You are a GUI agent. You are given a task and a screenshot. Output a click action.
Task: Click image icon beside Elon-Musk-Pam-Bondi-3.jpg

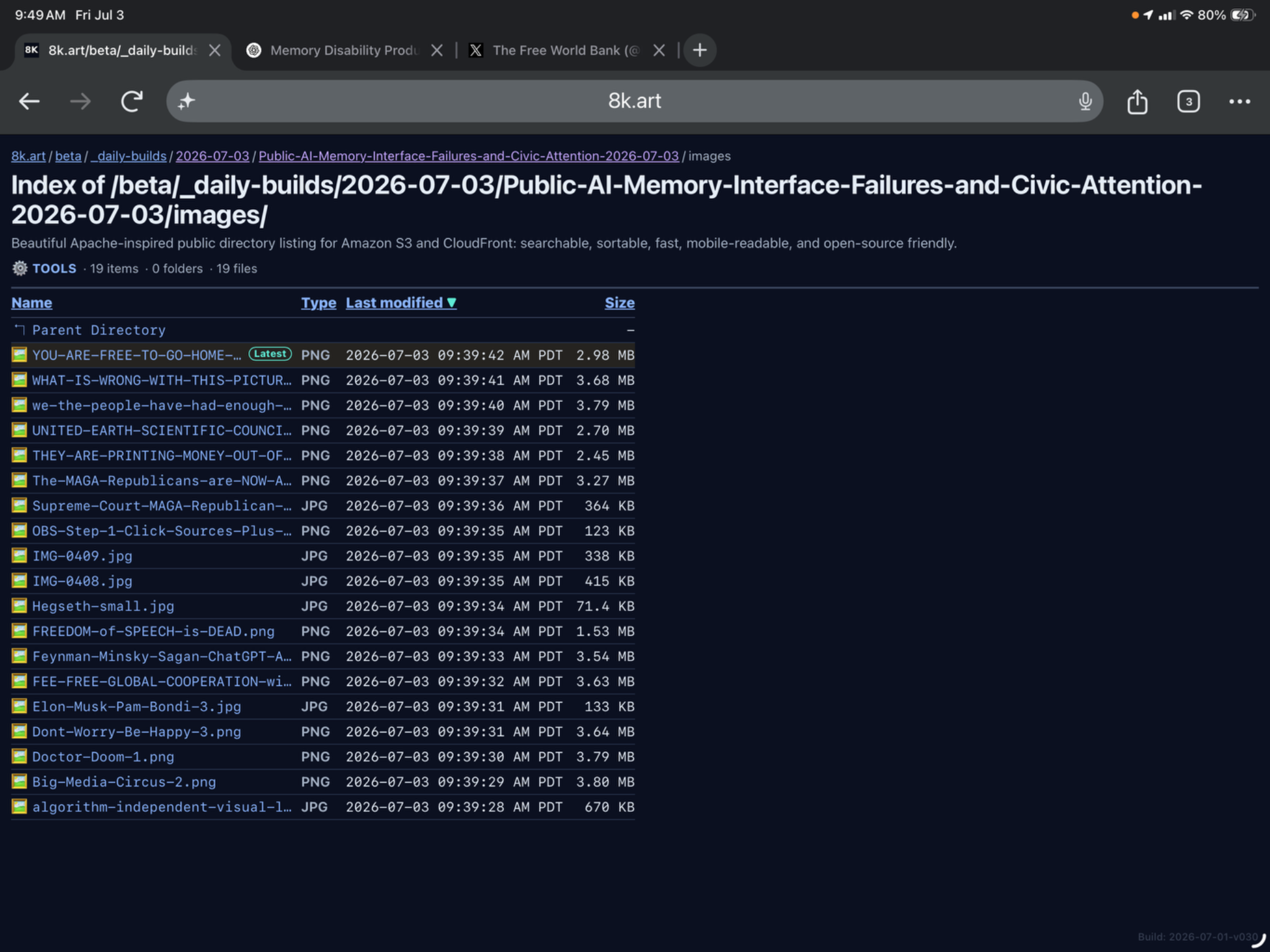click(x=19, y=706)
